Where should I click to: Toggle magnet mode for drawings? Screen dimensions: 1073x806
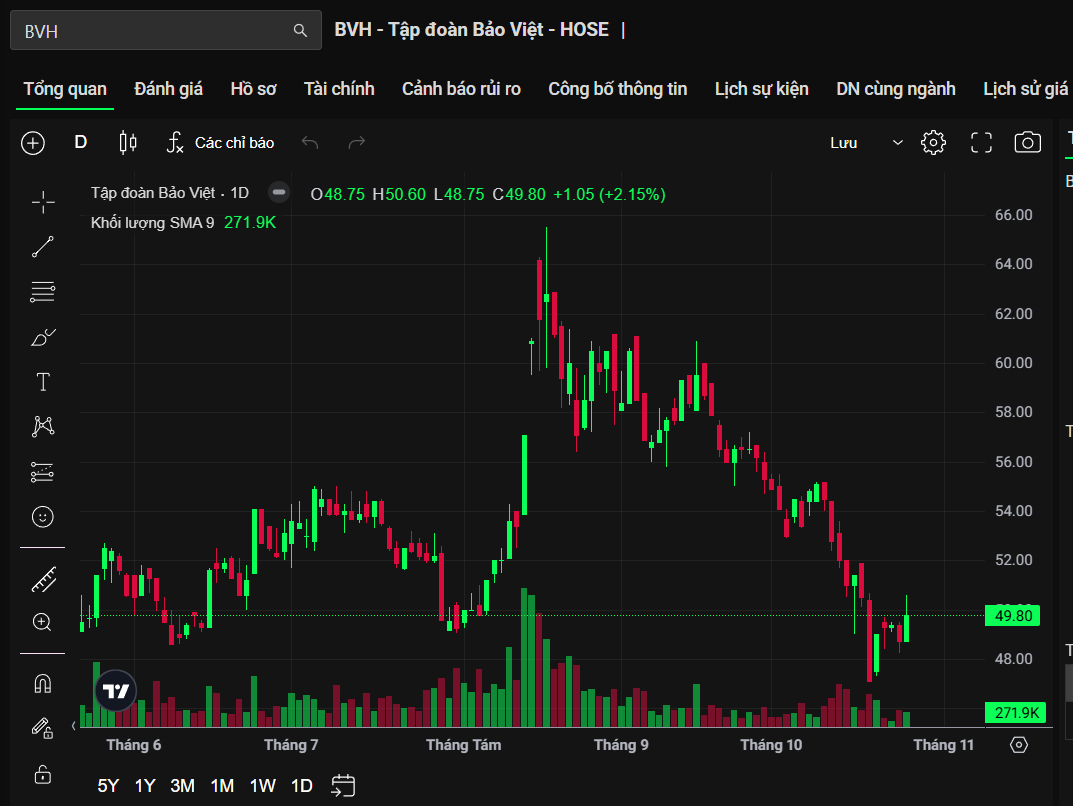coord(43,684)
